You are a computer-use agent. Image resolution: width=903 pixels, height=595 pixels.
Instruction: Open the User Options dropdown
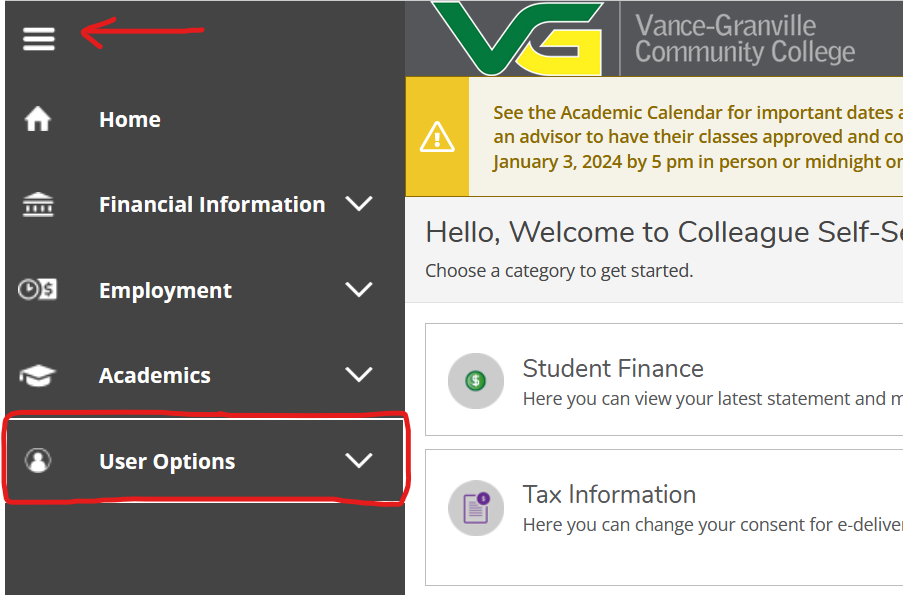pyautogui.click(x=359, y=460)
